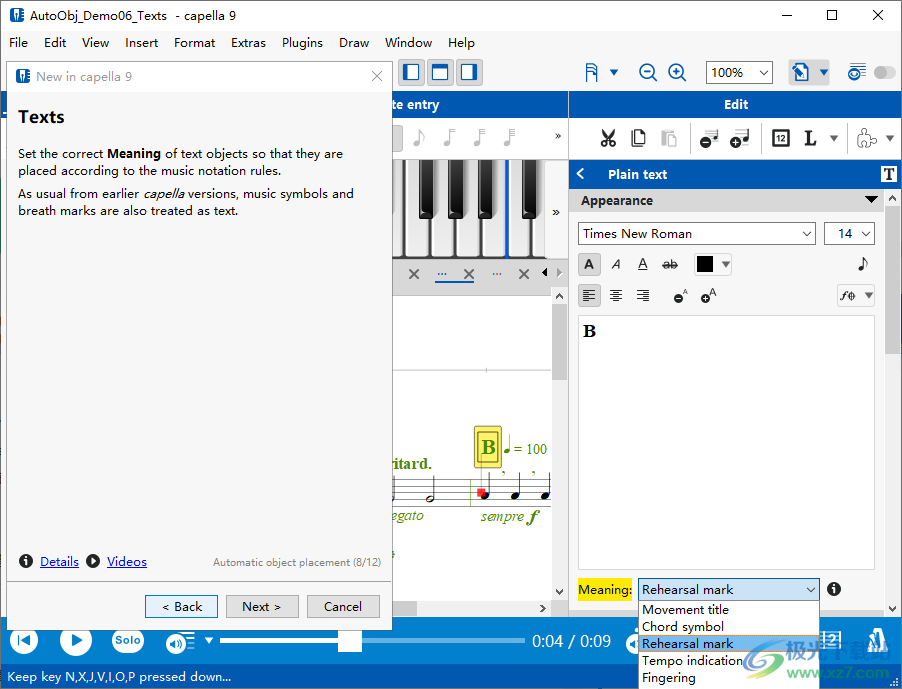Click the info icon beside Meaning dropdown
The height and width of the screenshot is (689, 902).
tap(834, 590)
